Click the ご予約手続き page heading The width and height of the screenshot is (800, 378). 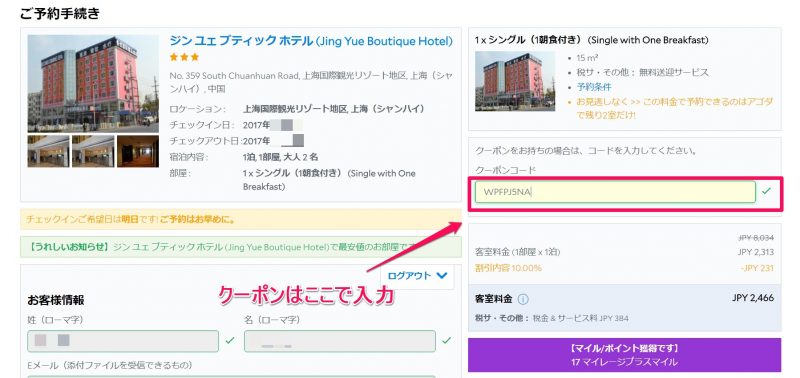60,13
